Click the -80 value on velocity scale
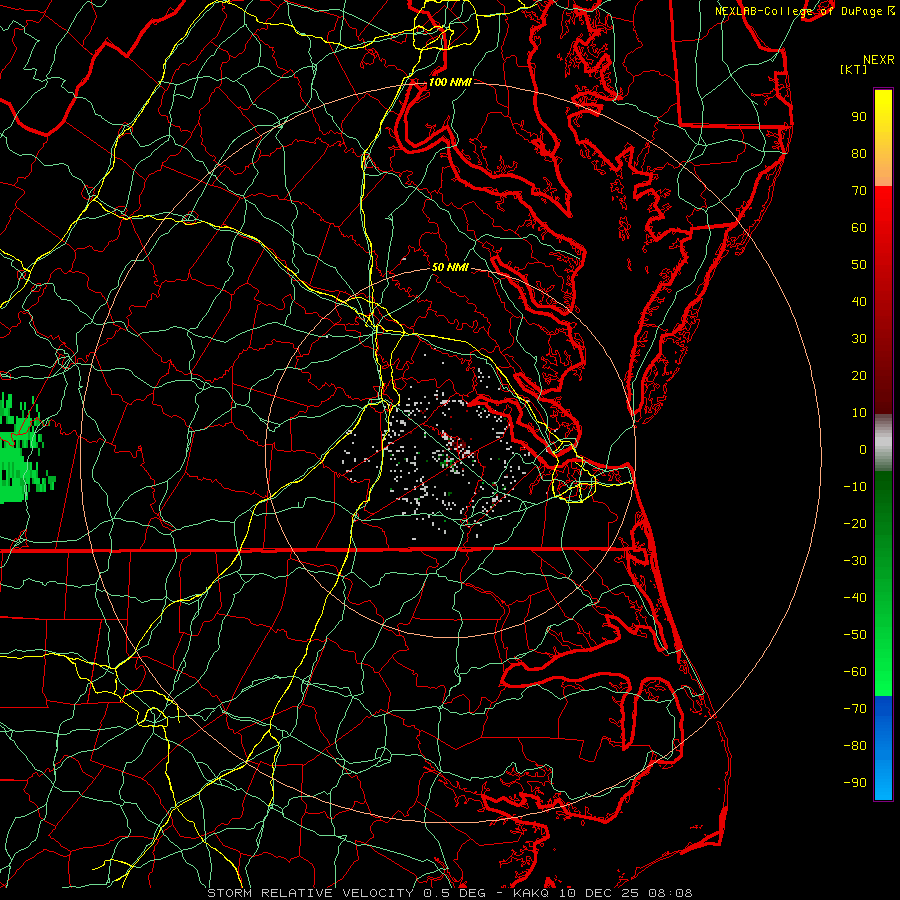The height and width of the screenshot is (900, 900). [855, 746]
